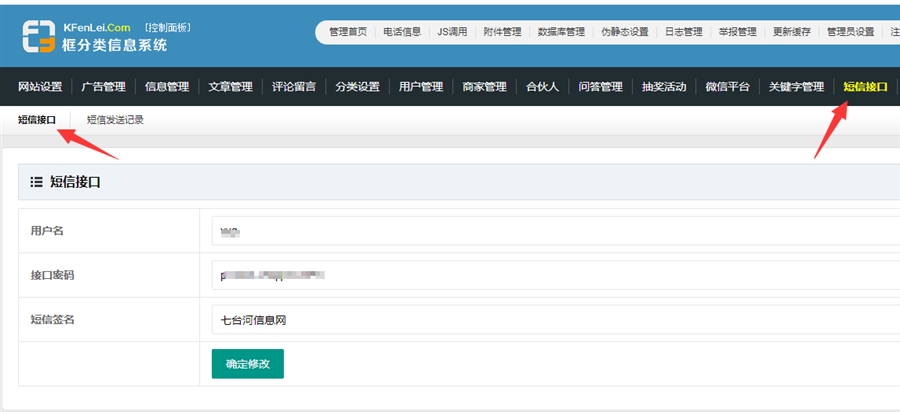Open 微信平台 menu item
Viewport: 900px width, 412px height.
pos(727,87)
